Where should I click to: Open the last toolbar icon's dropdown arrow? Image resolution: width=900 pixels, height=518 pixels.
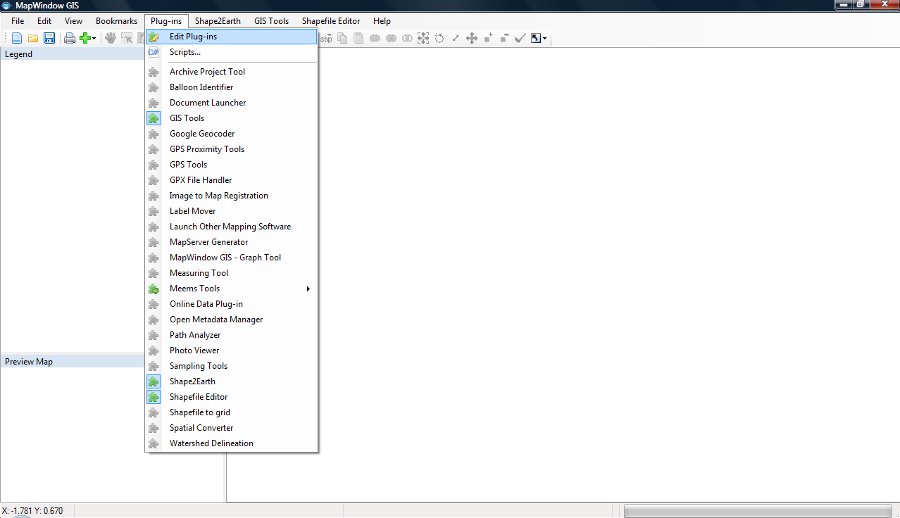pyautogui.click(x=545, y=38)
